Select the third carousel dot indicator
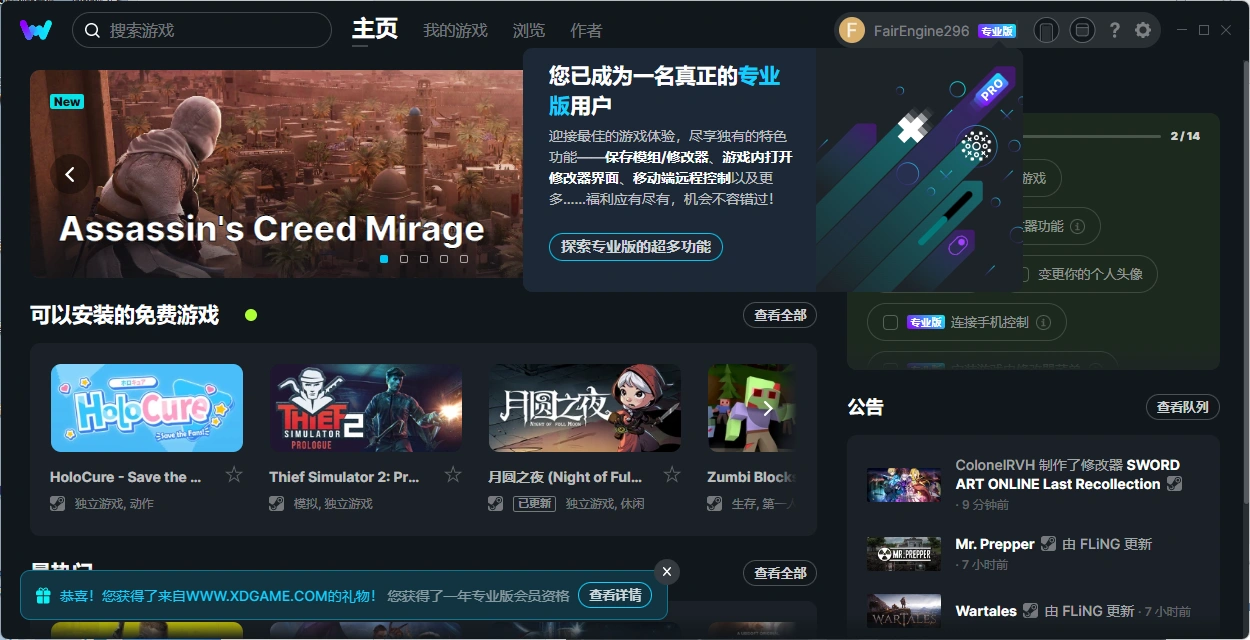This screenshot has height=640, width=1250. (424, 259)
